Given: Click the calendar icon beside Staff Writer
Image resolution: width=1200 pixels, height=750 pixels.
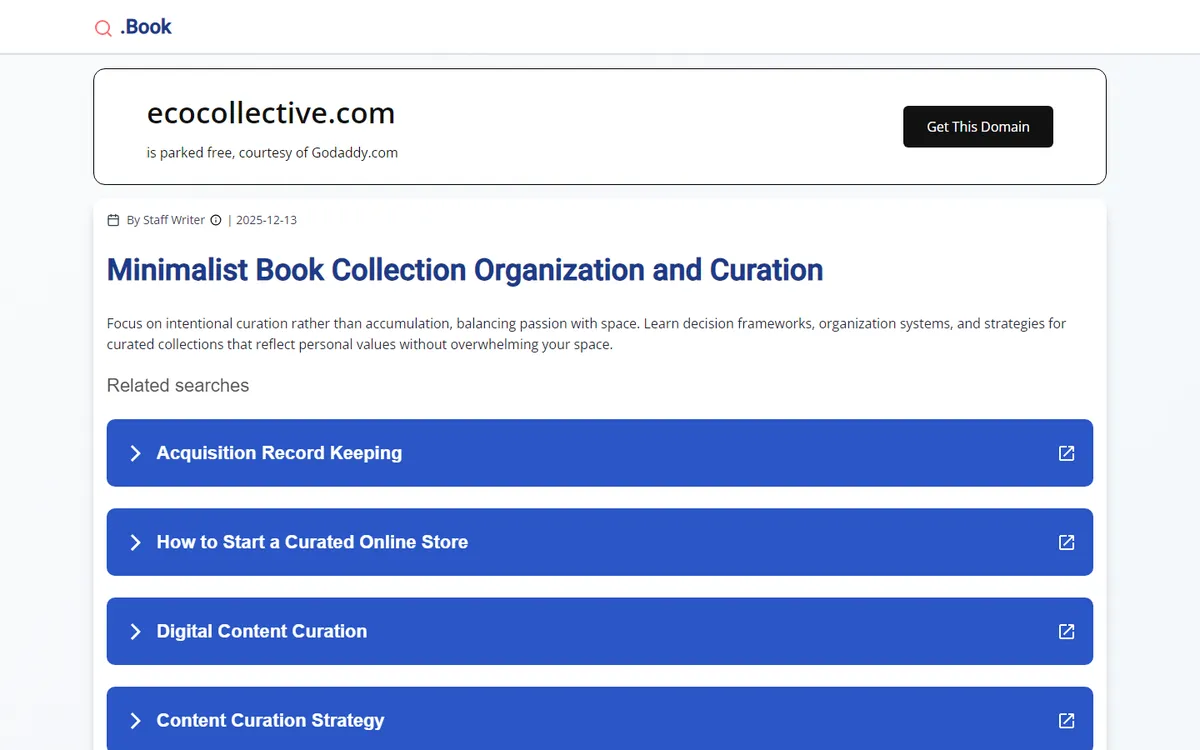Looking at the screenshot, I should coord(113,220).
